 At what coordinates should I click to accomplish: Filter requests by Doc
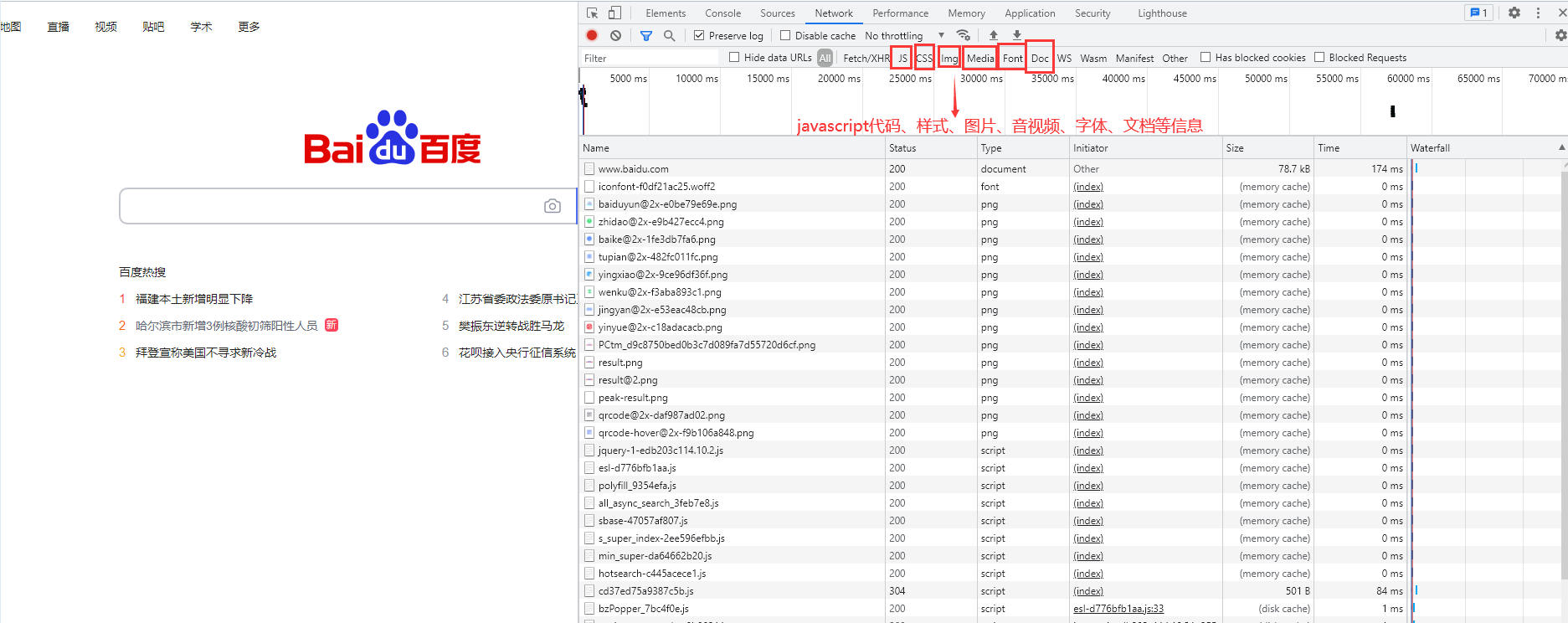1040,58
